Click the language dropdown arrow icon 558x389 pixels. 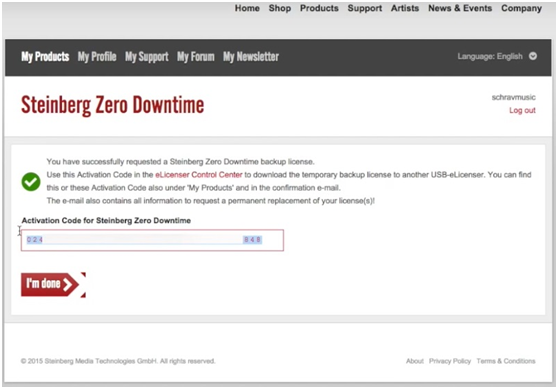point(533,56)
